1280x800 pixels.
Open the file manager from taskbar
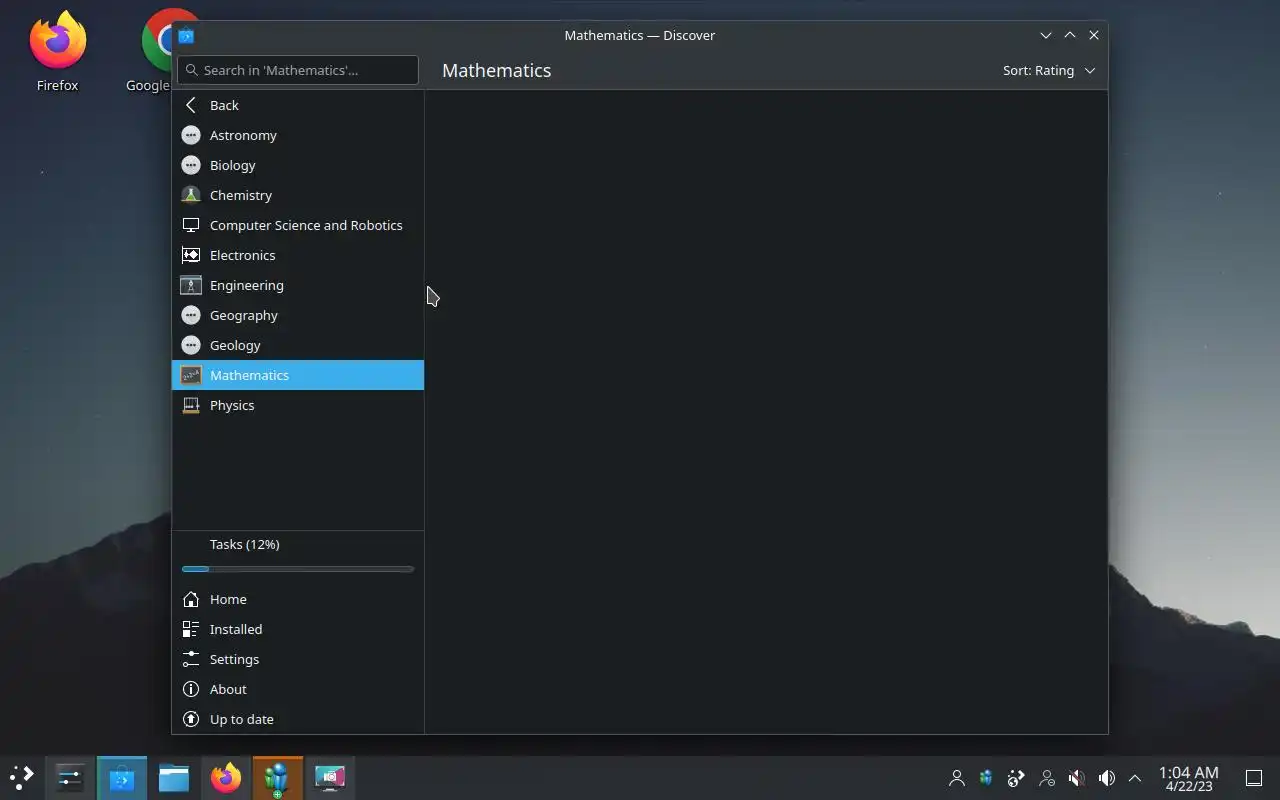[x=174, y=777]
